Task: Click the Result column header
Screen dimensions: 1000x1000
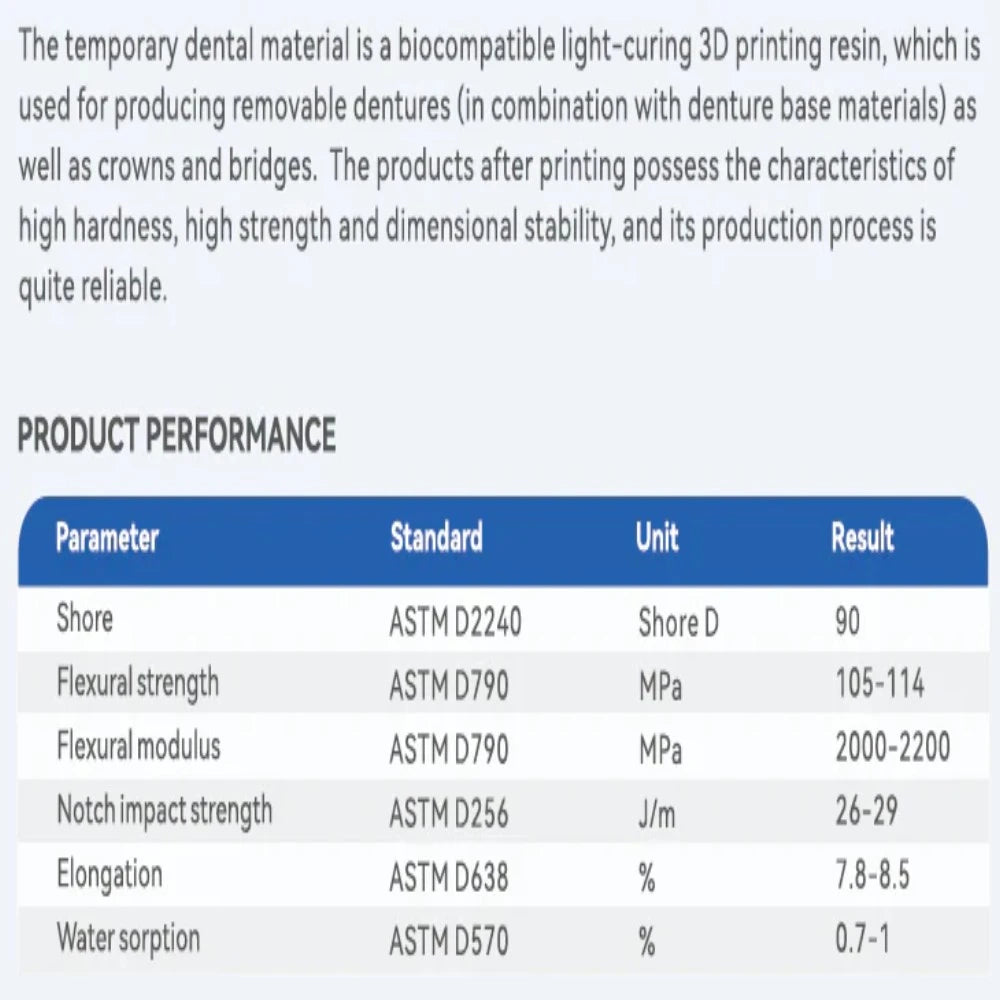Action: point(862,538)
